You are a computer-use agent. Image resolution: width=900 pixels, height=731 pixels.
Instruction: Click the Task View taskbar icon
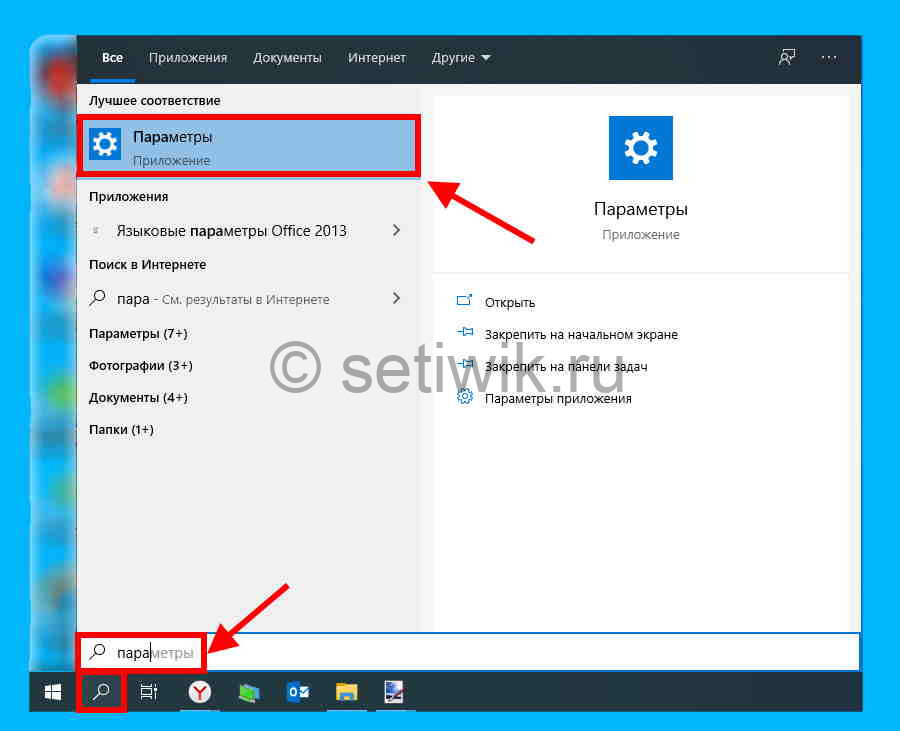point(148,691)
